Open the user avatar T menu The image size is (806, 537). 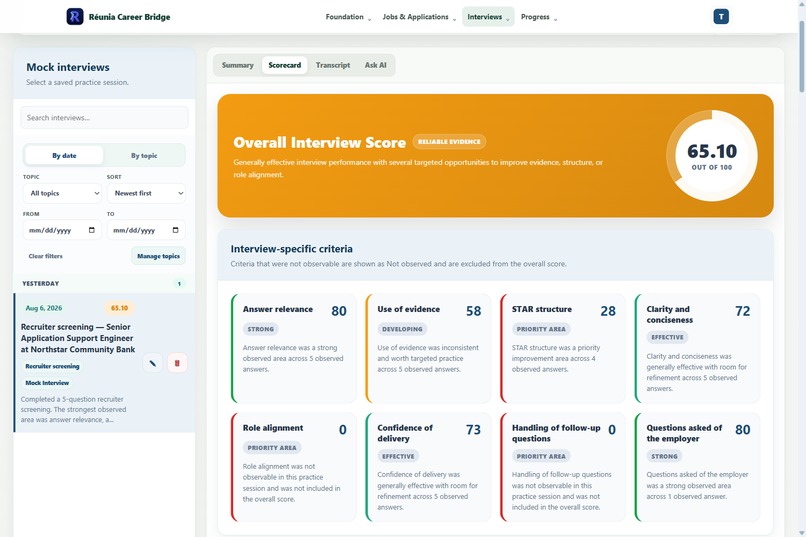pyautogui.click(x=721, y=16)
